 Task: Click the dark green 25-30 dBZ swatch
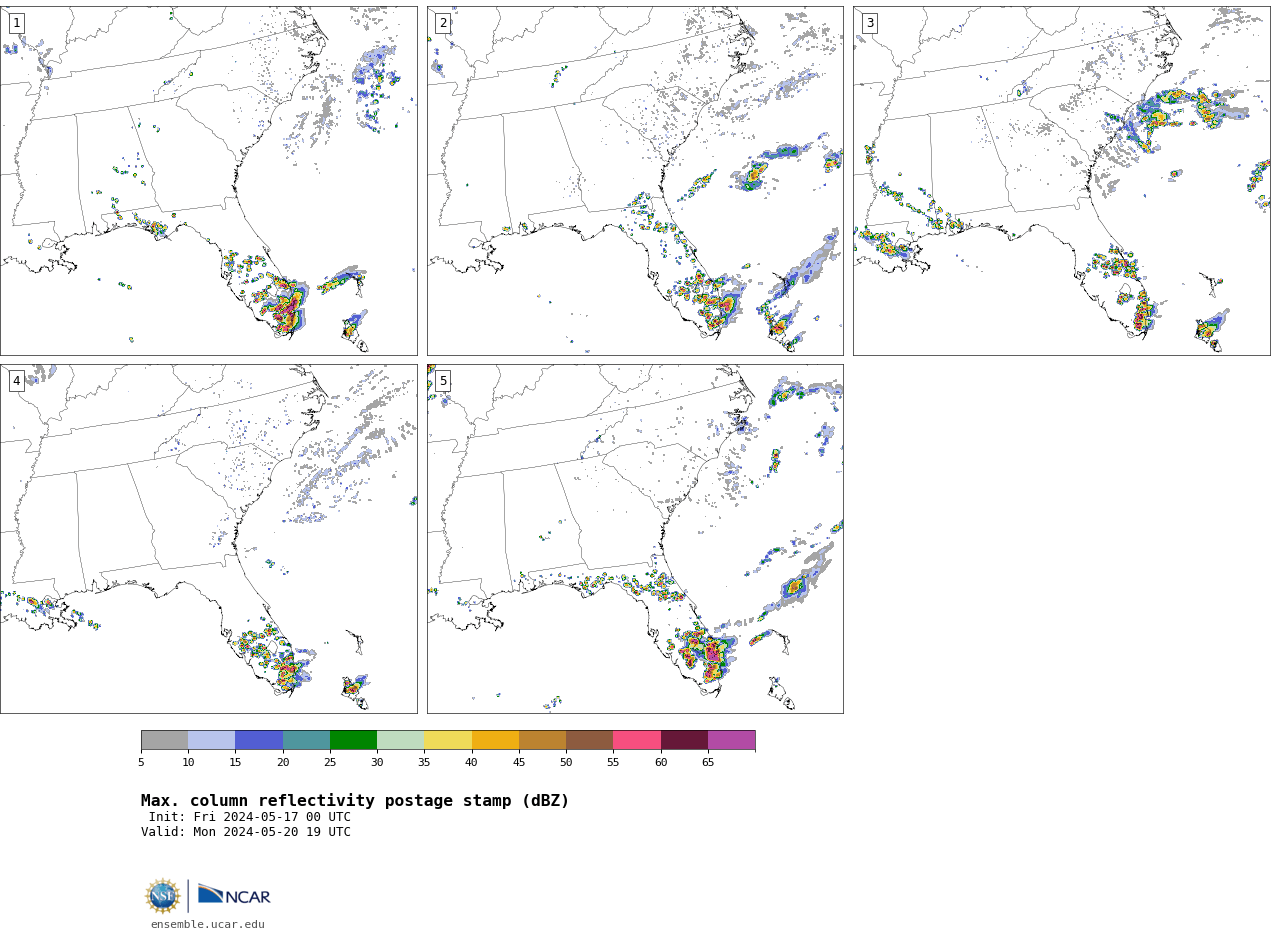[x=353, y=740]
